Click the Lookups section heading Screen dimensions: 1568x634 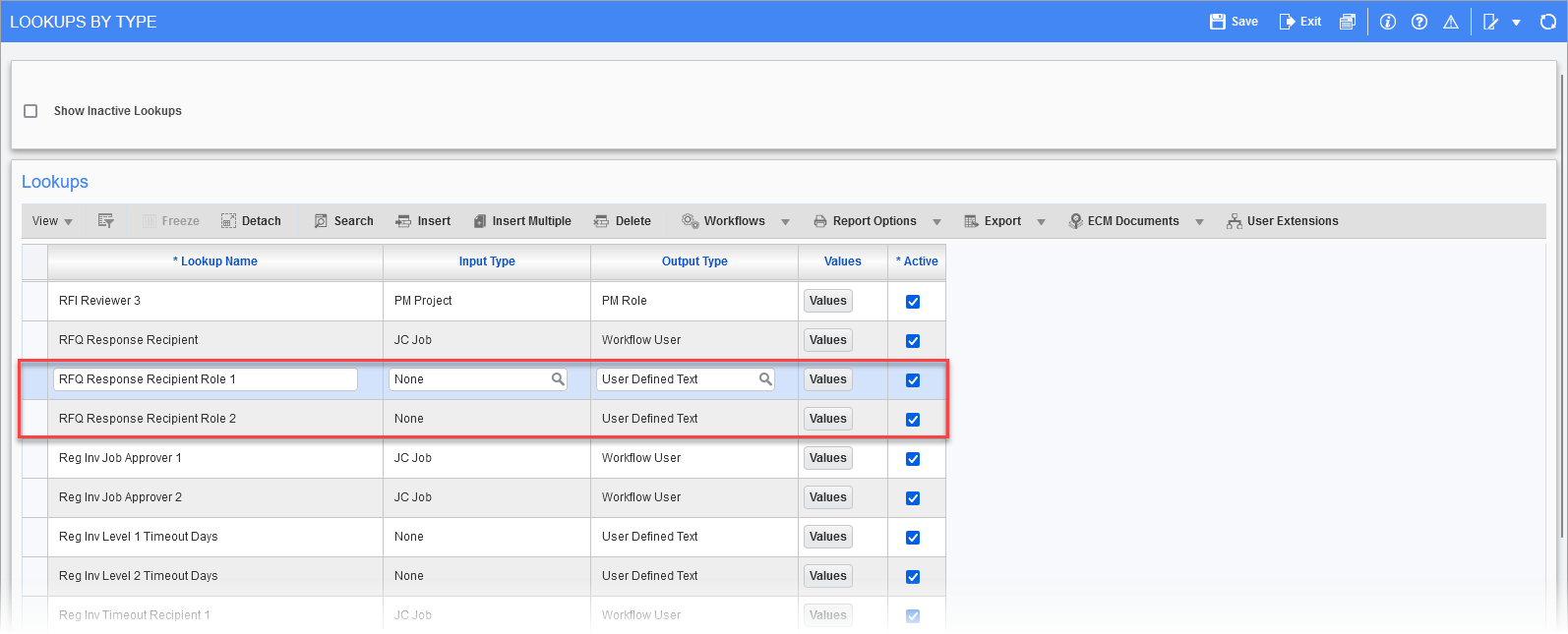pyautogui.click(x=55, y=182)
